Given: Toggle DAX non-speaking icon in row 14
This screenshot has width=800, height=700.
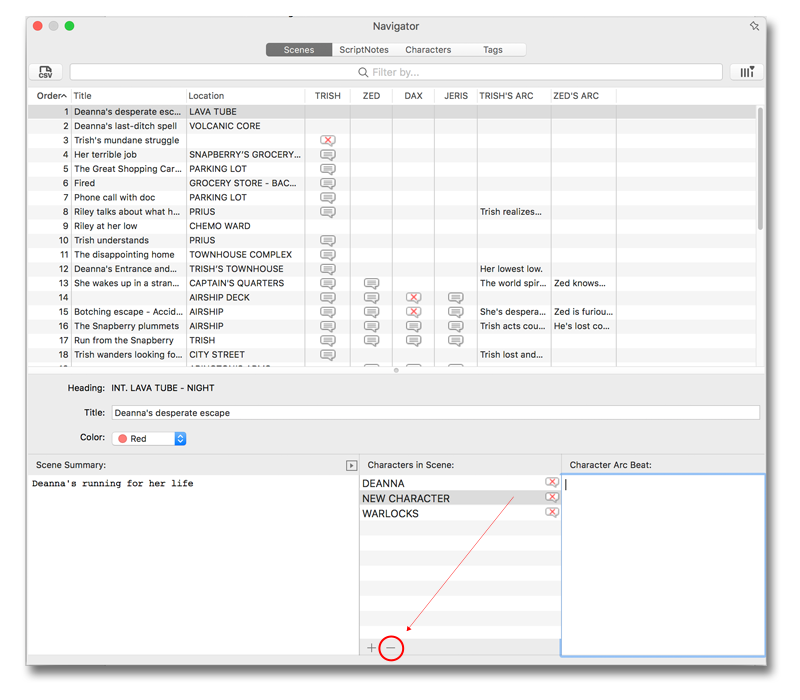Looking at the screenshot, I should click(x=413, y=298).
